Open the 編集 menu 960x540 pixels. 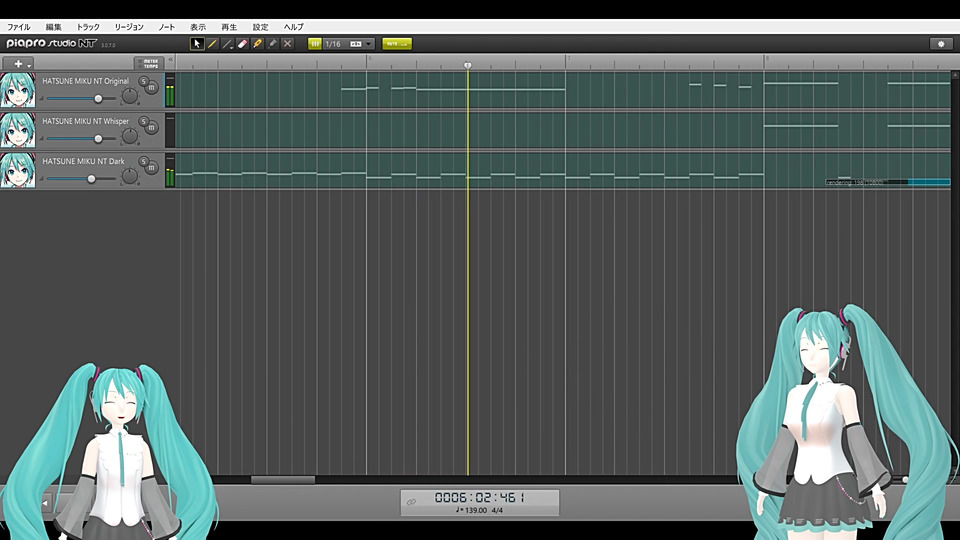53,27
